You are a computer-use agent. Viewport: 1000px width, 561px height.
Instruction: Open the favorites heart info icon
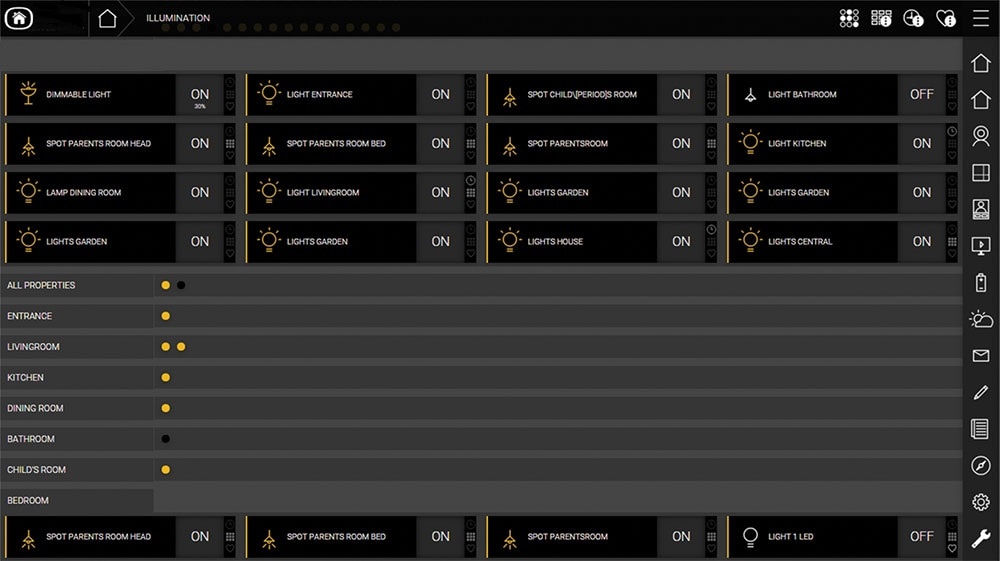tap(945, 18)
